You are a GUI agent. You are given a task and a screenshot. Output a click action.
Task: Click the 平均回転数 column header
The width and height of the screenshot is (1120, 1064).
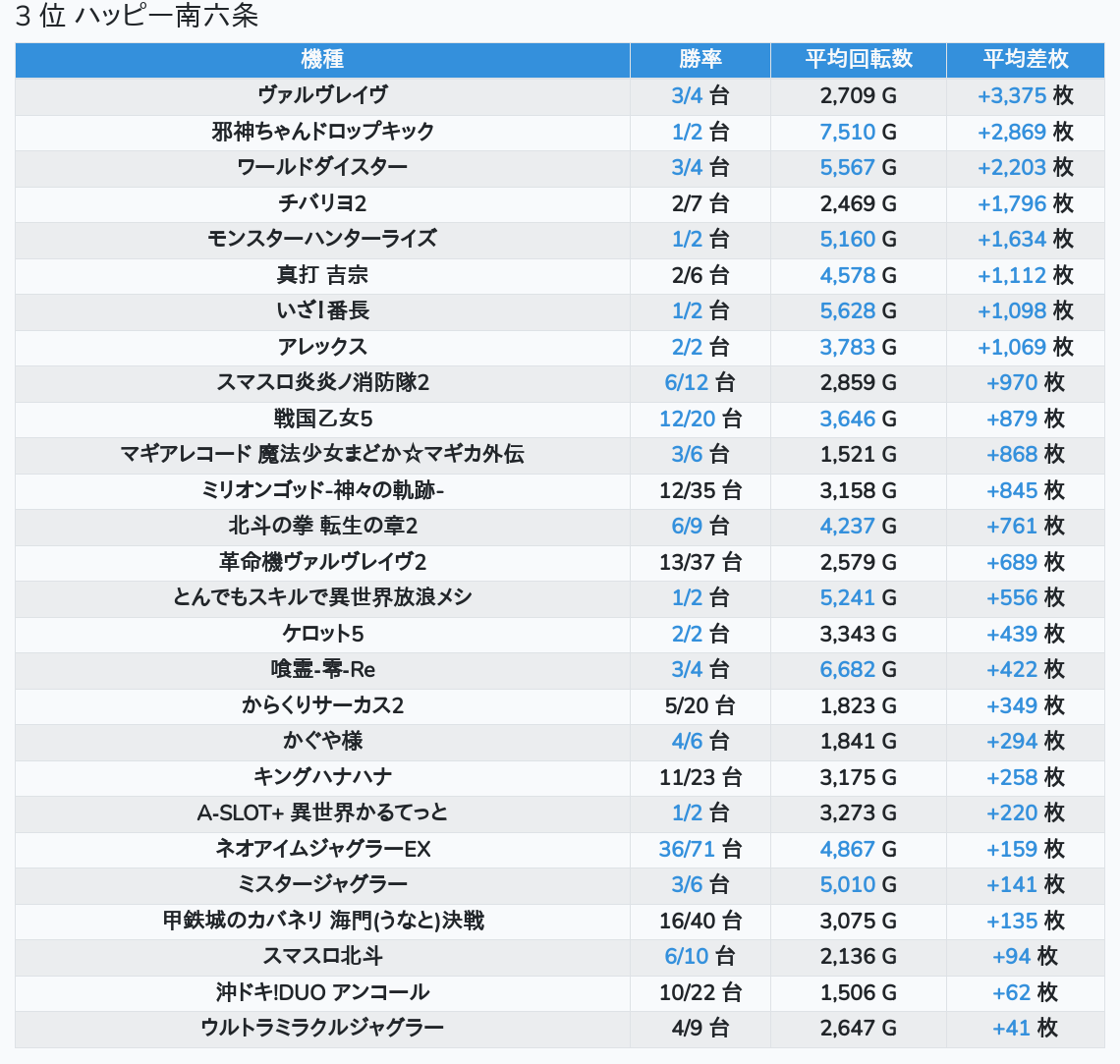pos(859,59)
